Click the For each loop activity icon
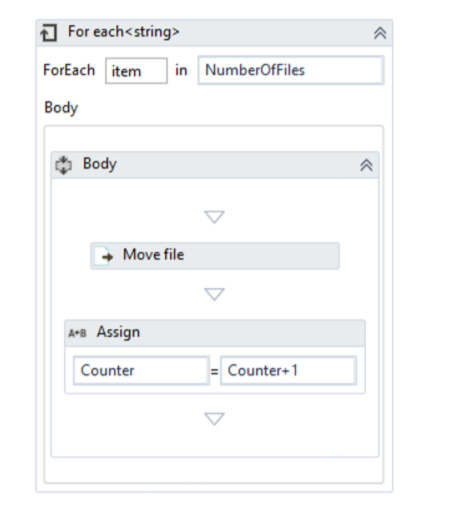The image size is (458, 505). click(x=49, y=33)
